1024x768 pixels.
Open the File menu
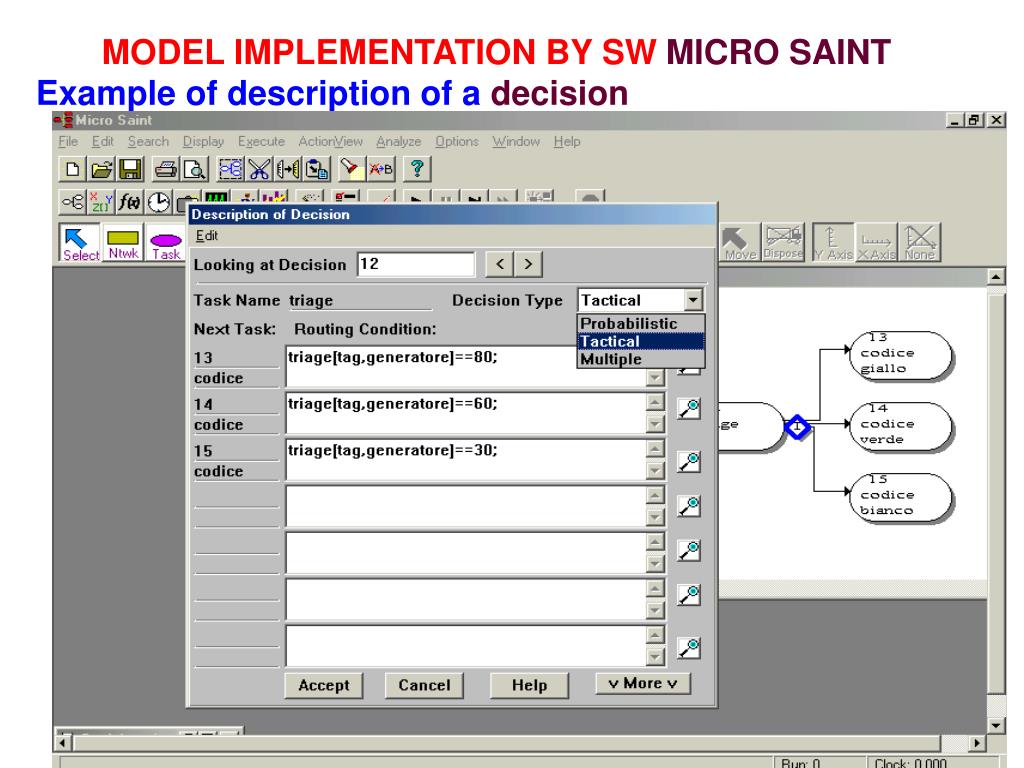point(68,142)
